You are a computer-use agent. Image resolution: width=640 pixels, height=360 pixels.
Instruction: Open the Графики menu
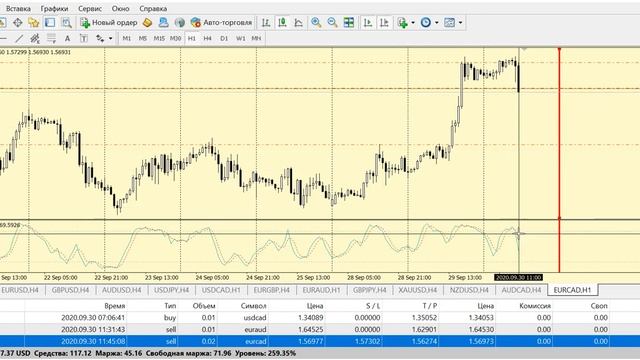(54, 9)
